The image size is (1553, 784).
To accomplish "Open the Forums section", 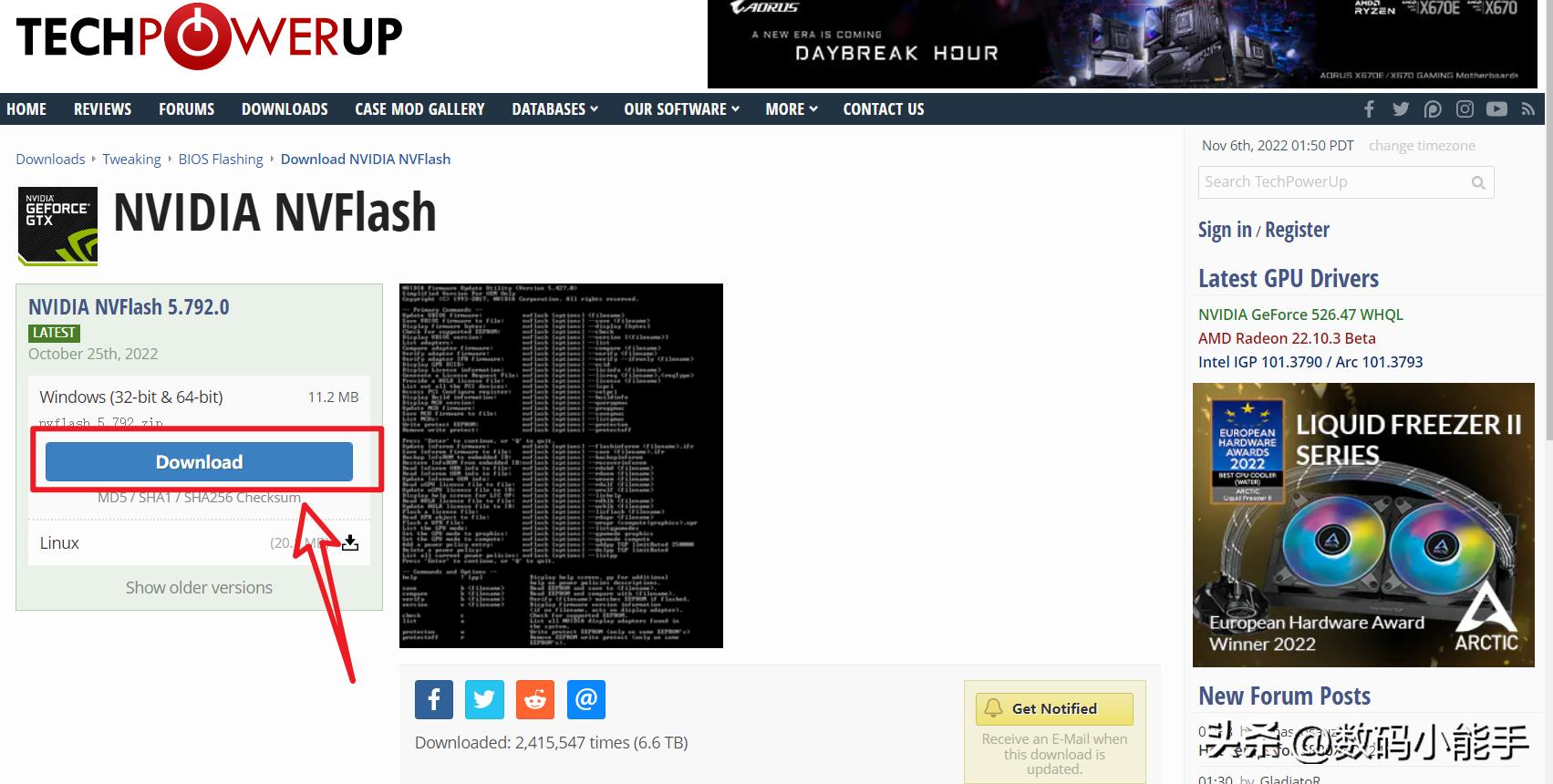I will (x=186, y=109).
